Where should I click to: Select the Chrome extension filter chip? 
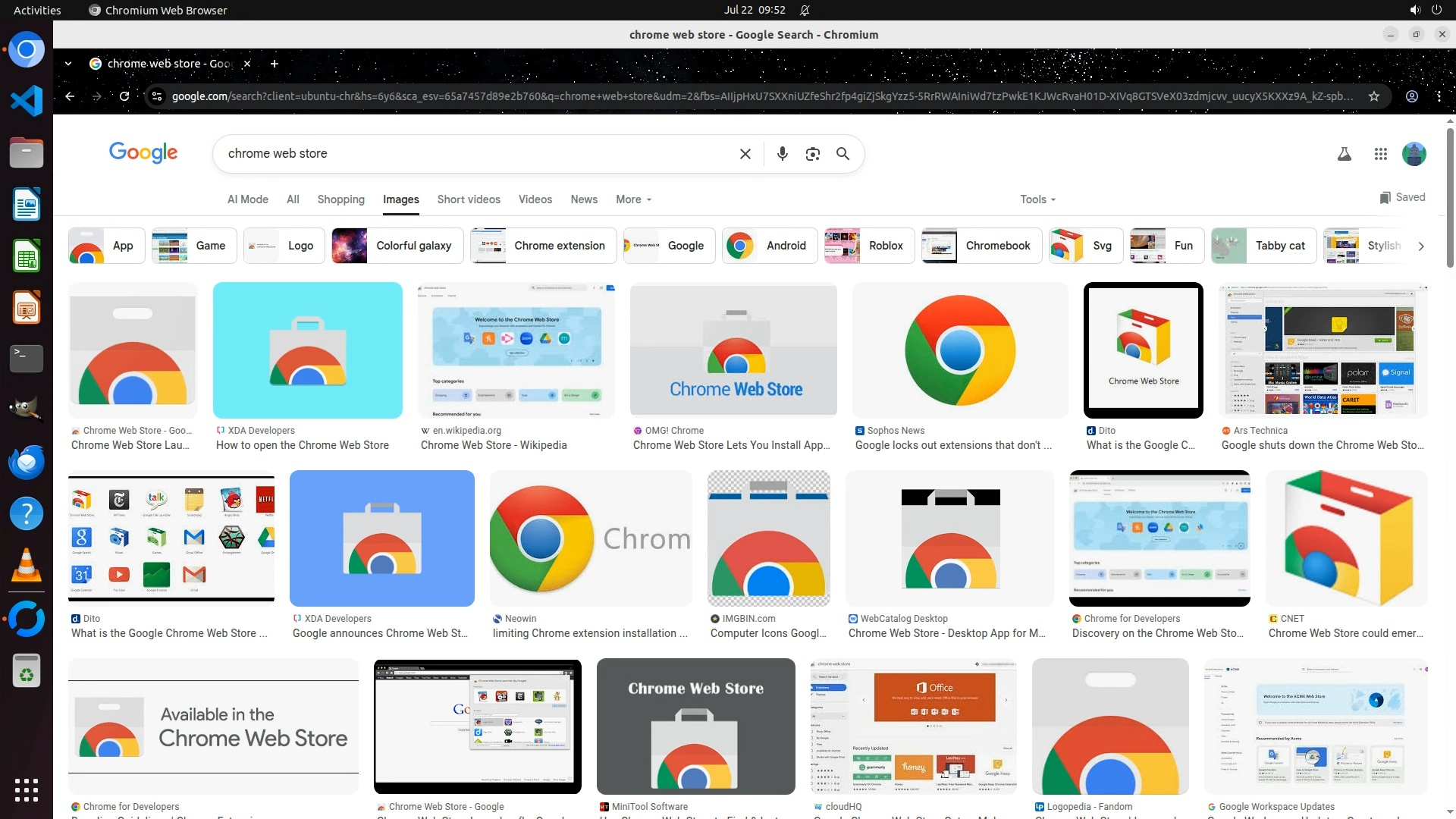tap(543, 246)
